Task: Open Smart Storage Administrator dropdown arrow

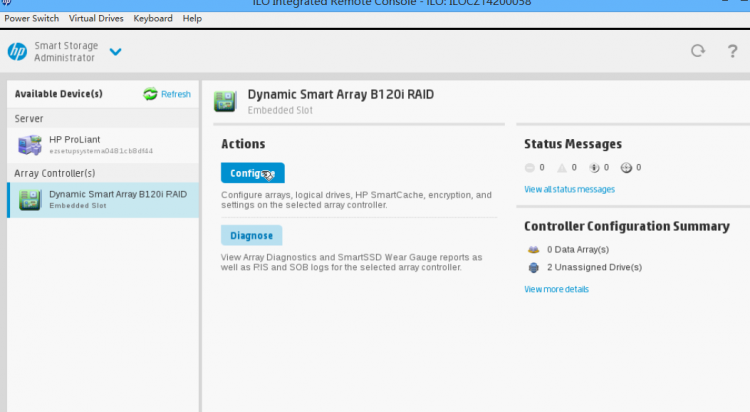Action: point(115,52)
